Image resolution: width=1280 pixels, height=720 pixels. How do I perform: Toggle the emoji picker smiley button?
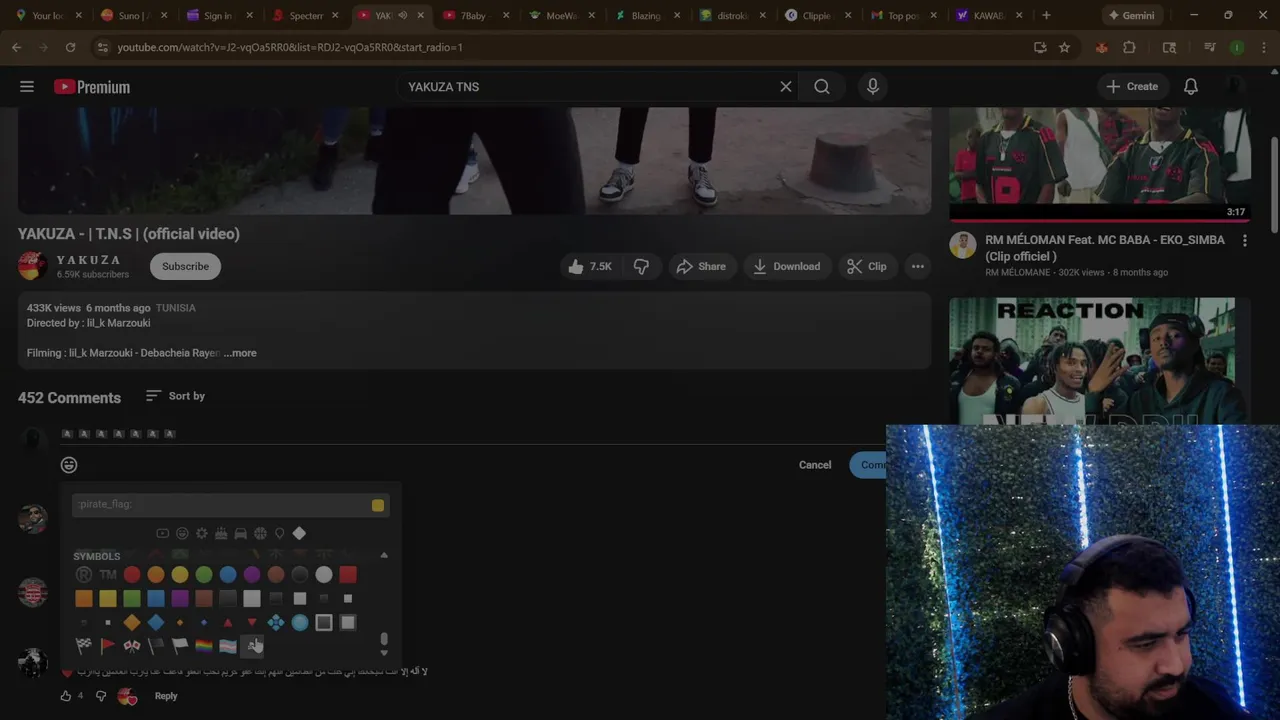click(69, 465)
